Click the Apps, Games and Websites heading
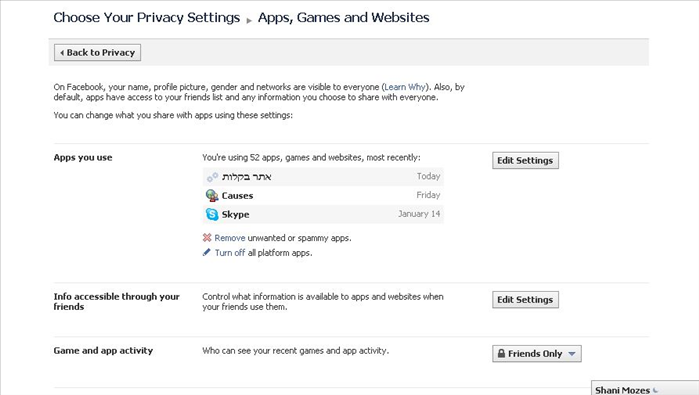 (x=343, y=17)
